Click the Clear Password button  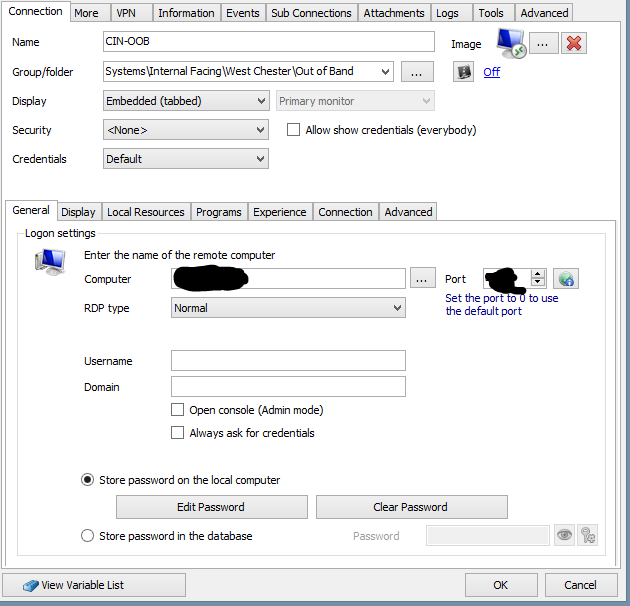point(411,507)
